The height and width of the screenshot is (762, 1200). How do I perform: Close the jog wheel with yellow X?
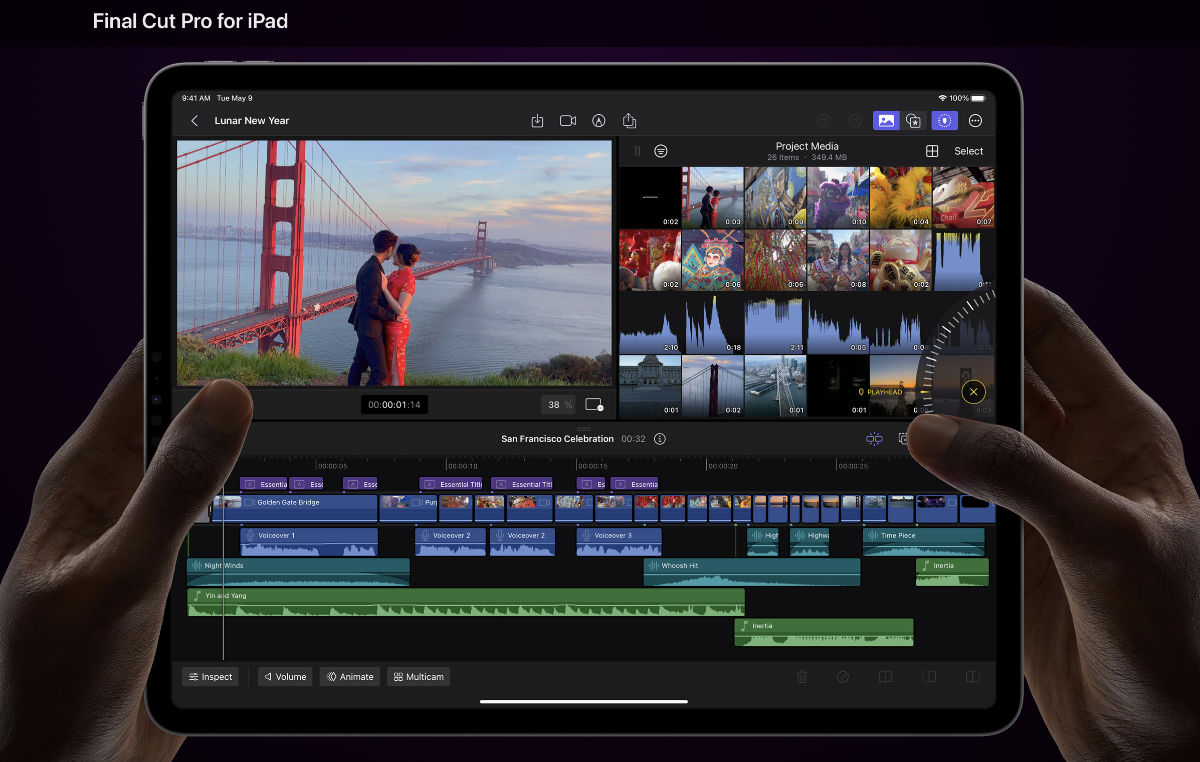[x=974, y=392]
